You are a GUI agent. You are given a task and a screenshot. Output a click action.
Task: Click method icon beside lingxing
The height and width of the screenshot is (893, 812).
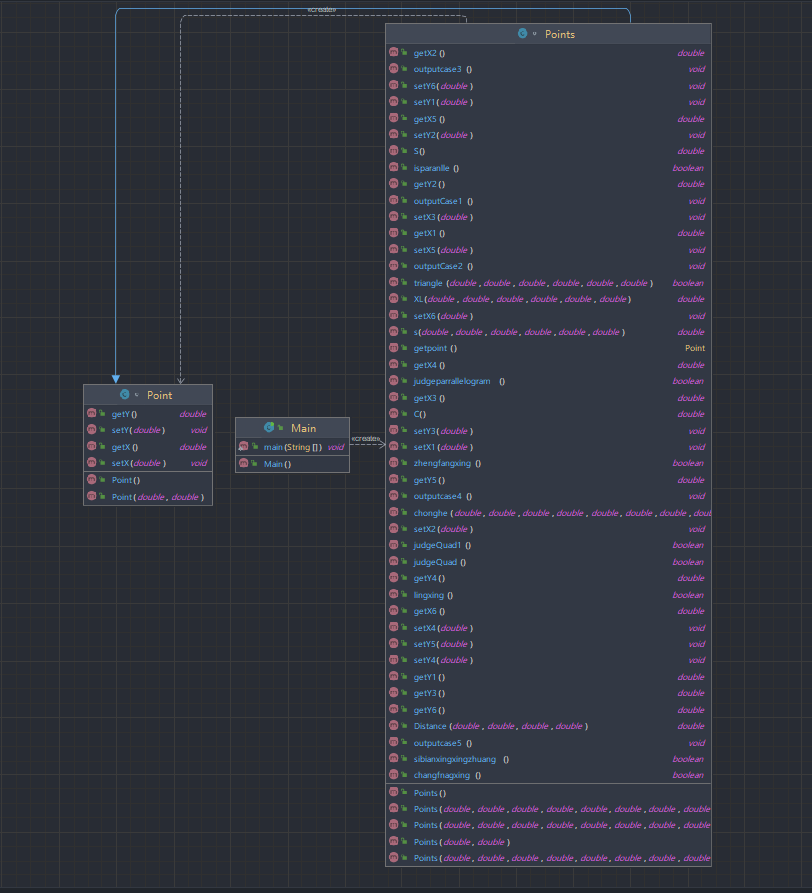coord(393,595)
